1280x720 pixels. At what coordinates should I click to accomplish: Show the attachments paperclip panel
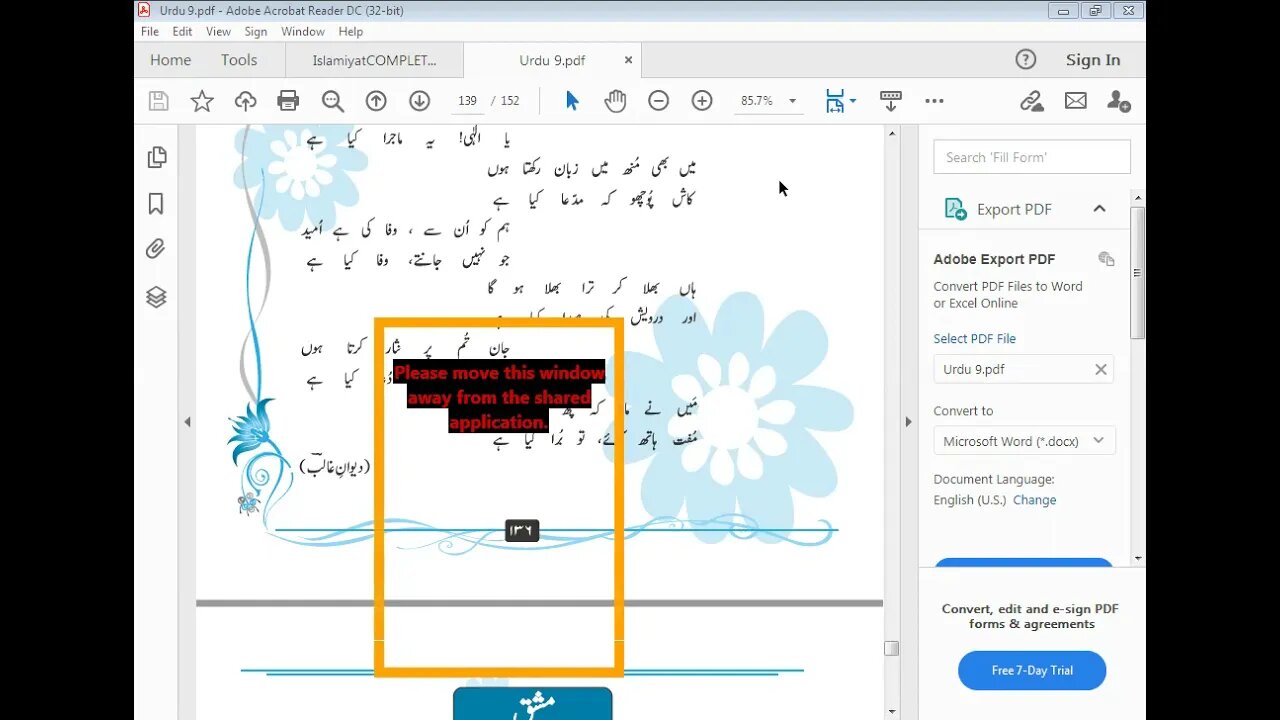[x=156, y=249]
